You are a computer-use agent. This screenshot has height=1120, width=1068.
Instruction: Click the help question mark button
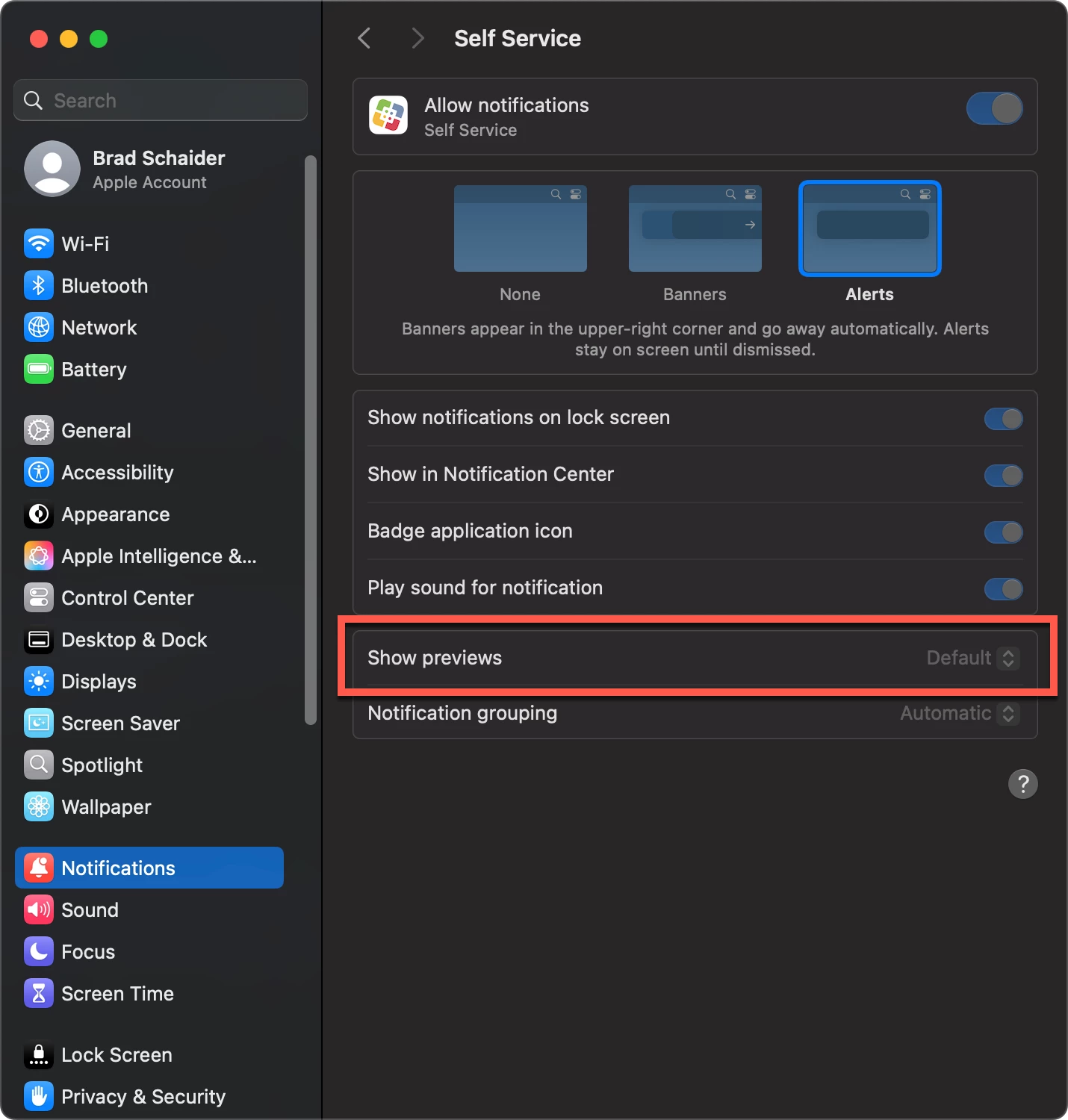[x=1023, y=784]
